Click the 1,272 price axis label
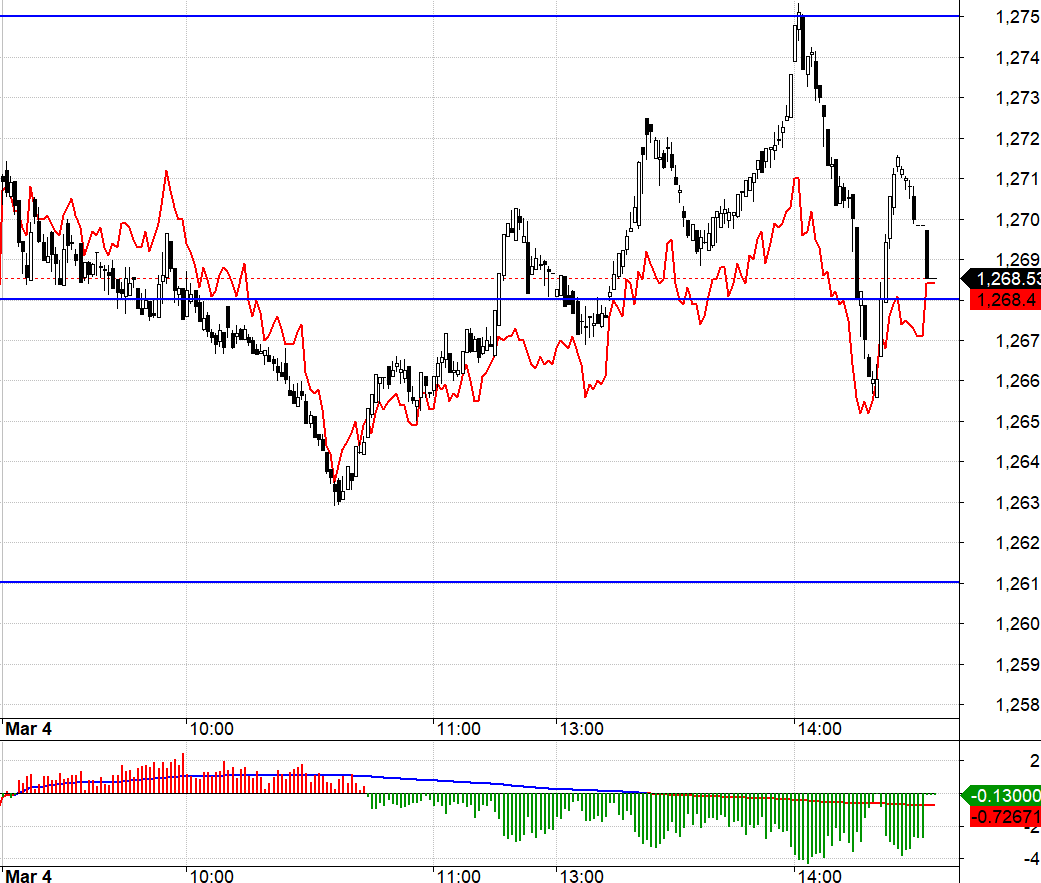Image resolution: width=1041 pixels, height=883 pixels. coord(1018,138)
